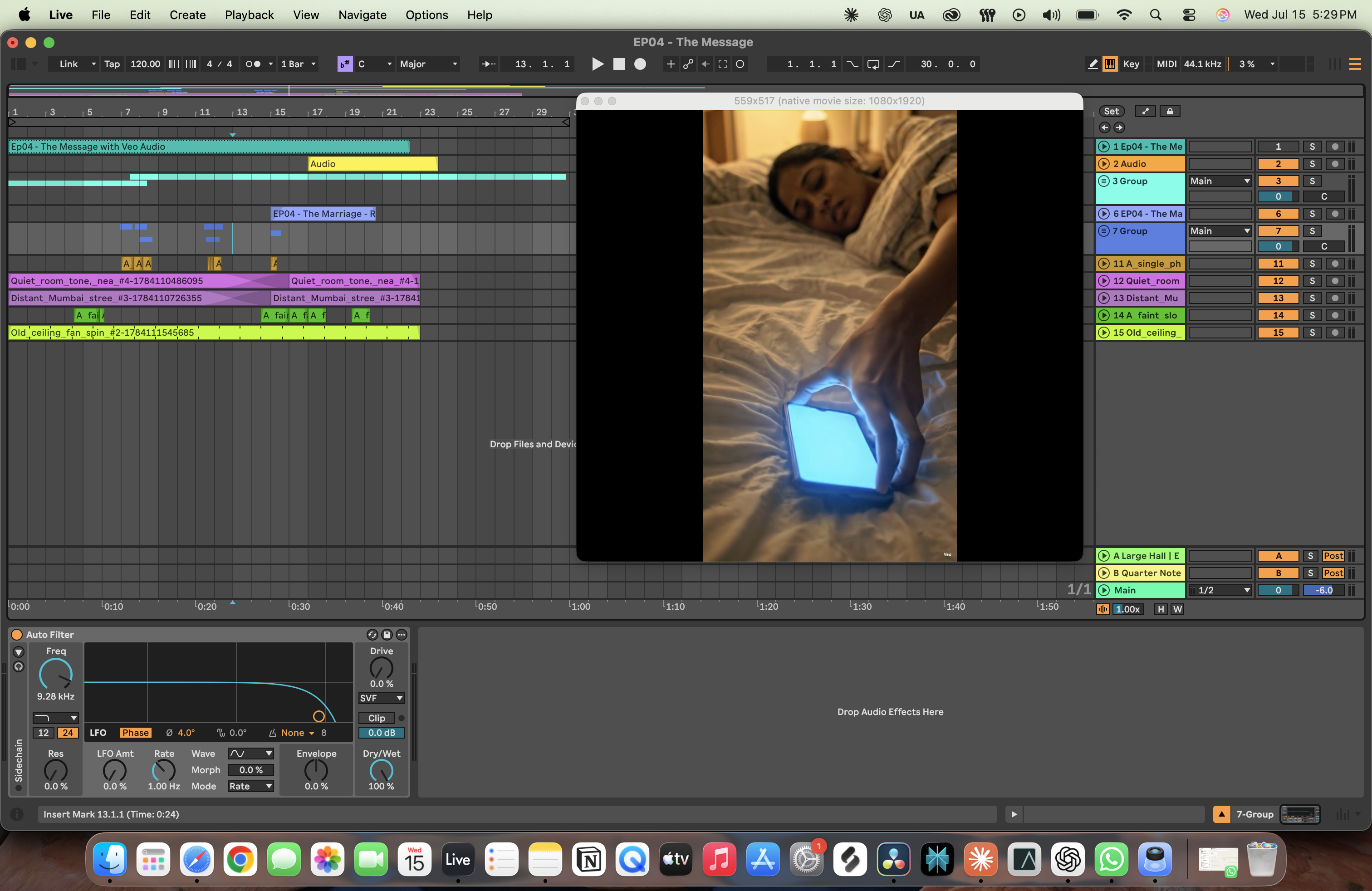Toggle the Auto Filter sidechain triangle
This screenshot has height=891, width=1372.
19,651
